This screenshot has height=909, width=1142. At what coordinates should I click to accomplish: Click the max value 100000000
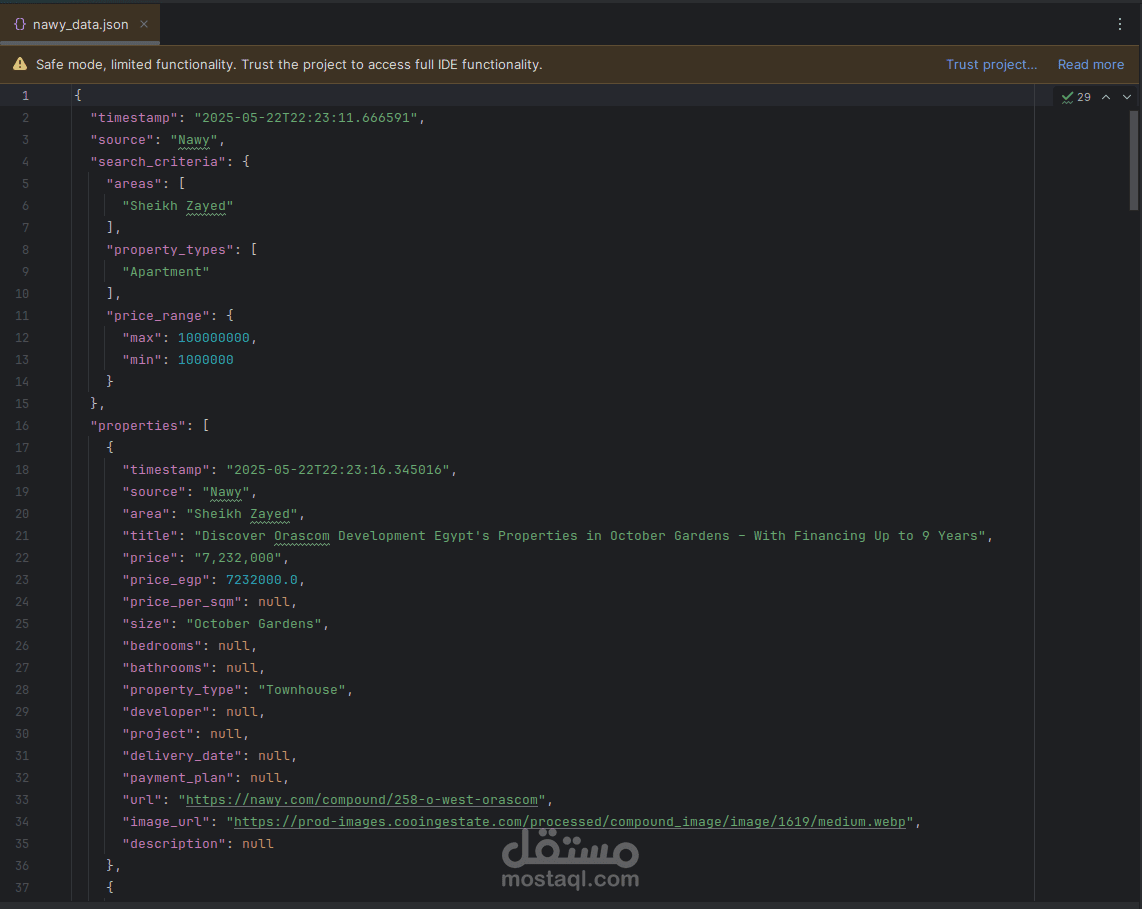(x=213, y=338)
